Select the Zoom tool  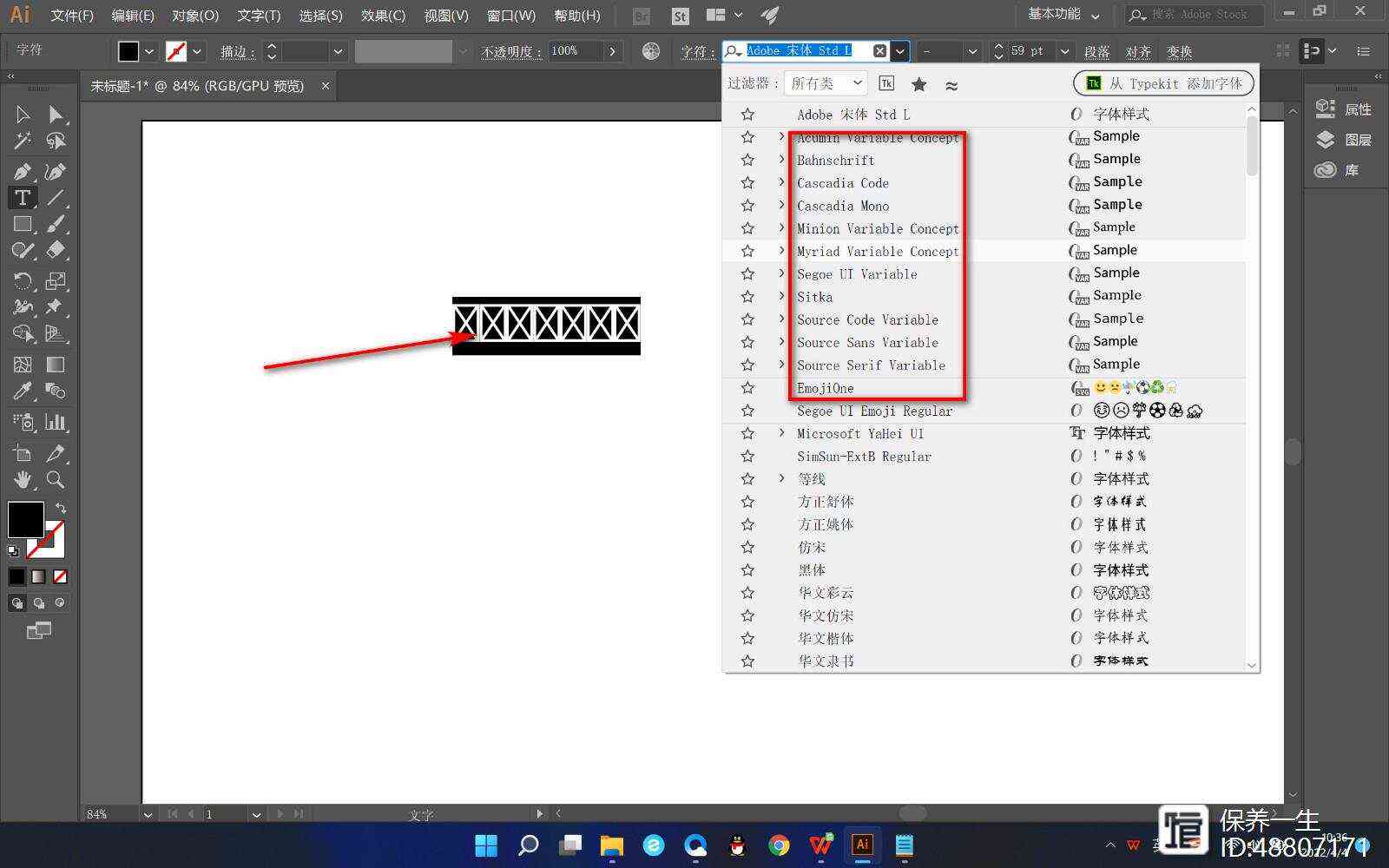coord(56,479)
